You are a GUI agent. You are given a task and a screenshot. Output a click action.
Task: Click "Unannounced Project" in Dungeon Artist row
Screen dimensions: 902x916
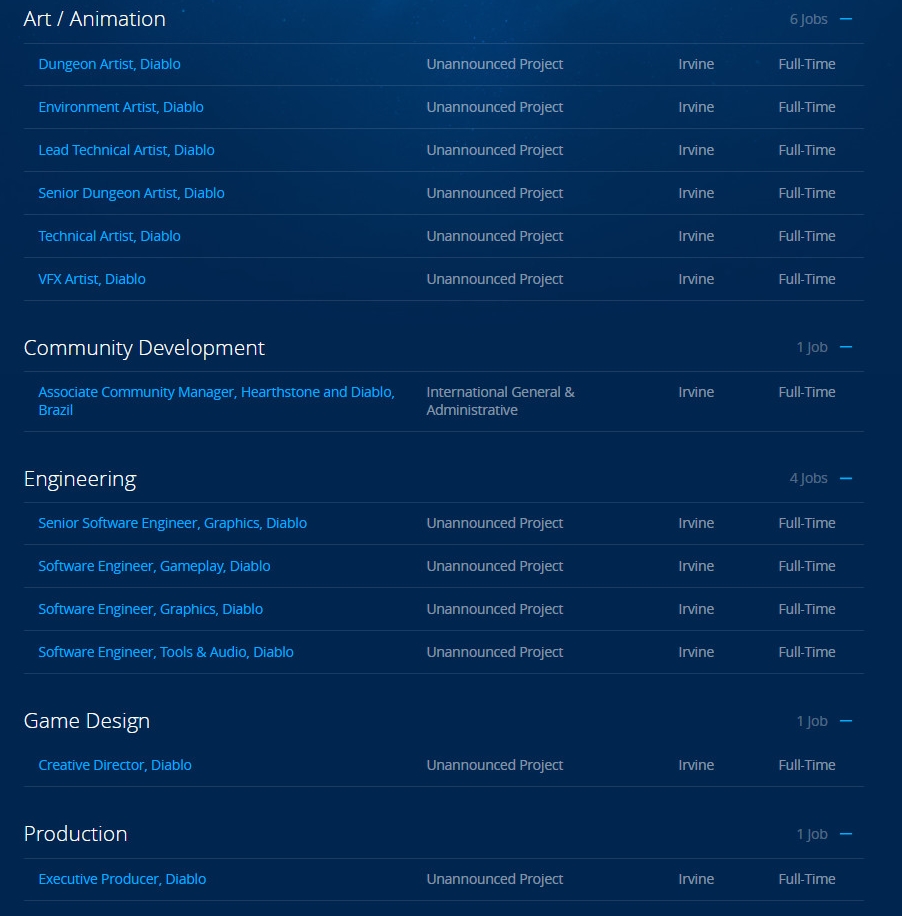(x=495, y=64)
